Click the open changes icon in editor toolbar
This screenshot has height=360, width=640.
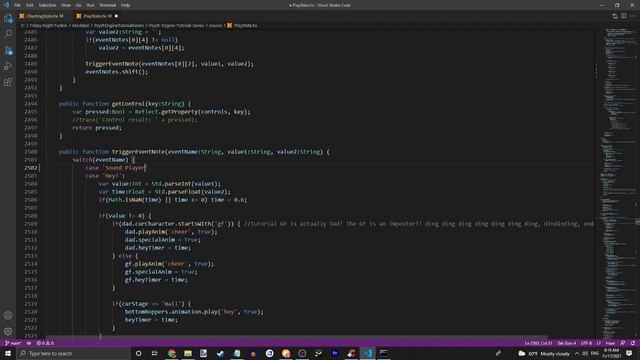pos(615,16)
